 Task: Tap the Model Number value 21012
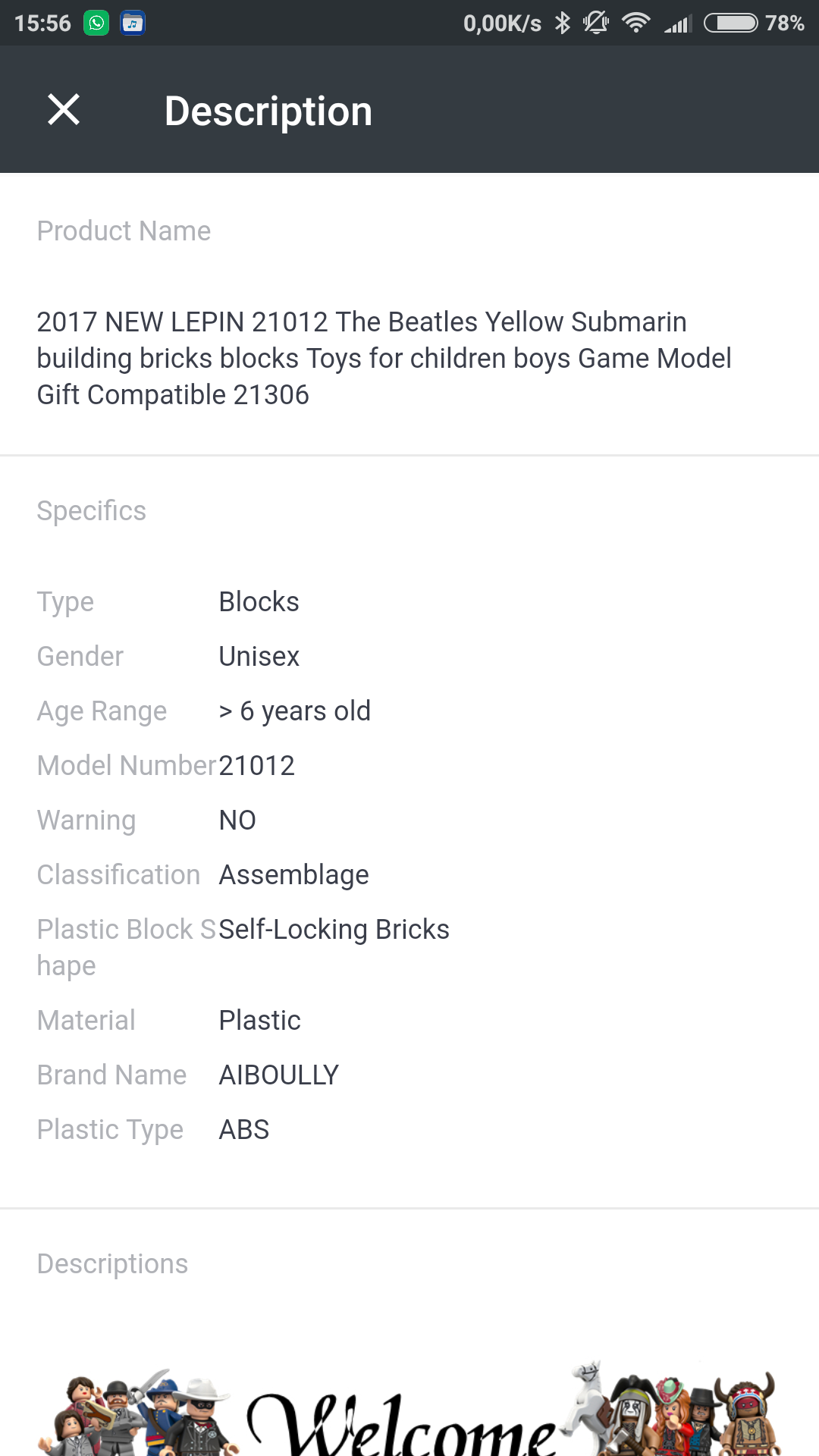tap(256, 765)
